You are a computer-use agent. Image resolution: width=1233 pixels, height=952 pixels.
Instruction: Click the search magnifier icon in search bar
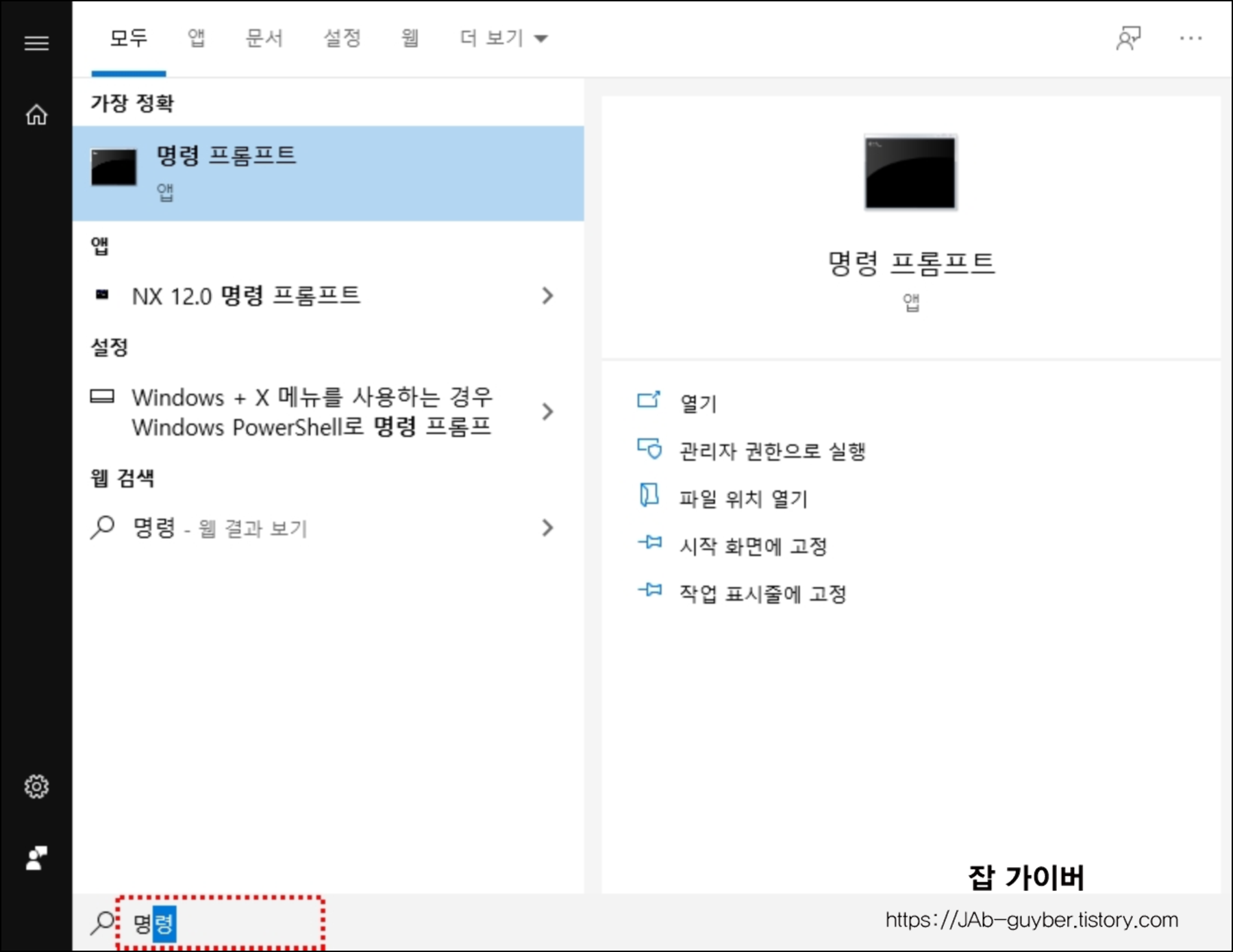pos(102,923)
